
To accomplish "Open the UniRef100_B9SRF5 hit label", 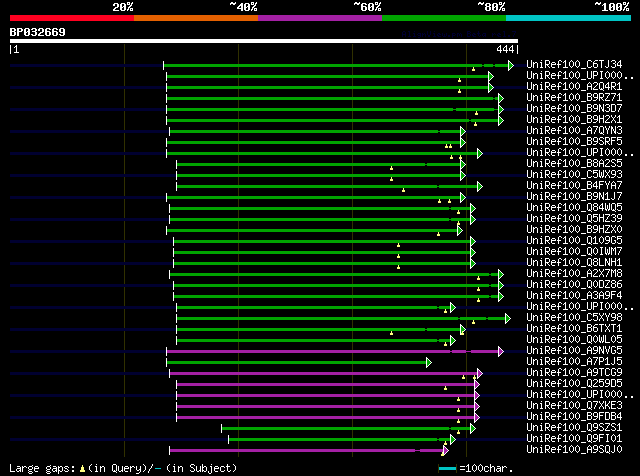I will [574, 141].
